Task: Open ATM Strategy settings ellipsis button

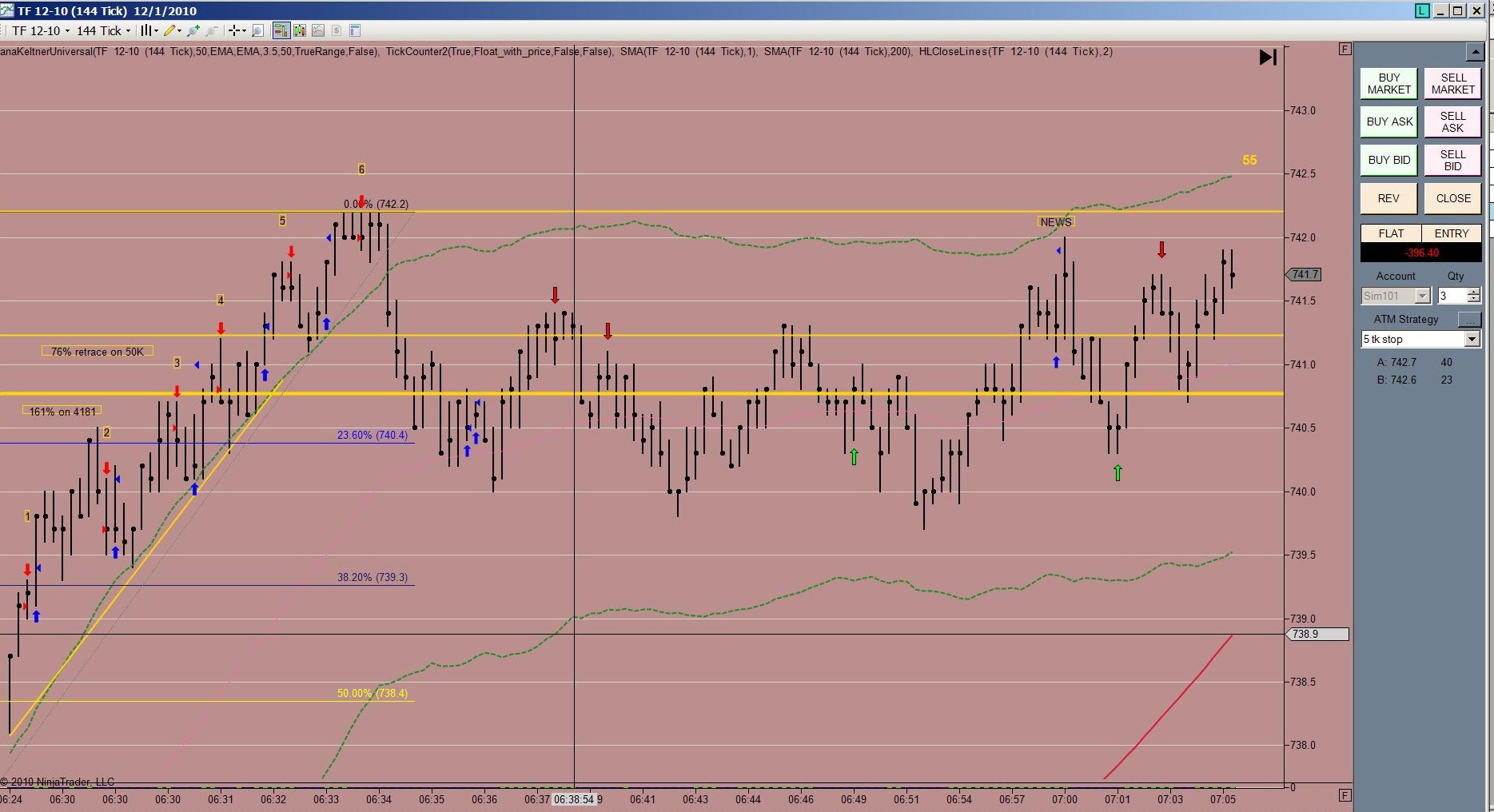Action: pos(1469,320)
